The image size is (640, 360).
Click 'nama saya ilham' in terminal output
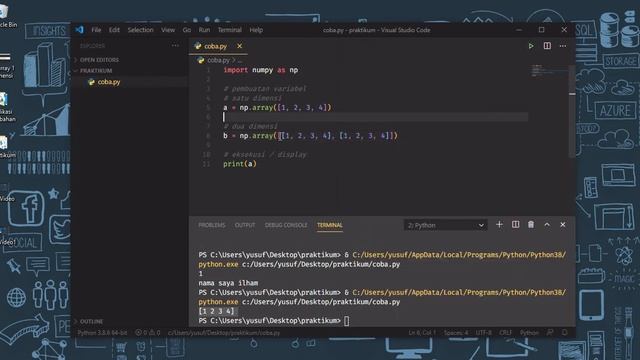[228, 283]
